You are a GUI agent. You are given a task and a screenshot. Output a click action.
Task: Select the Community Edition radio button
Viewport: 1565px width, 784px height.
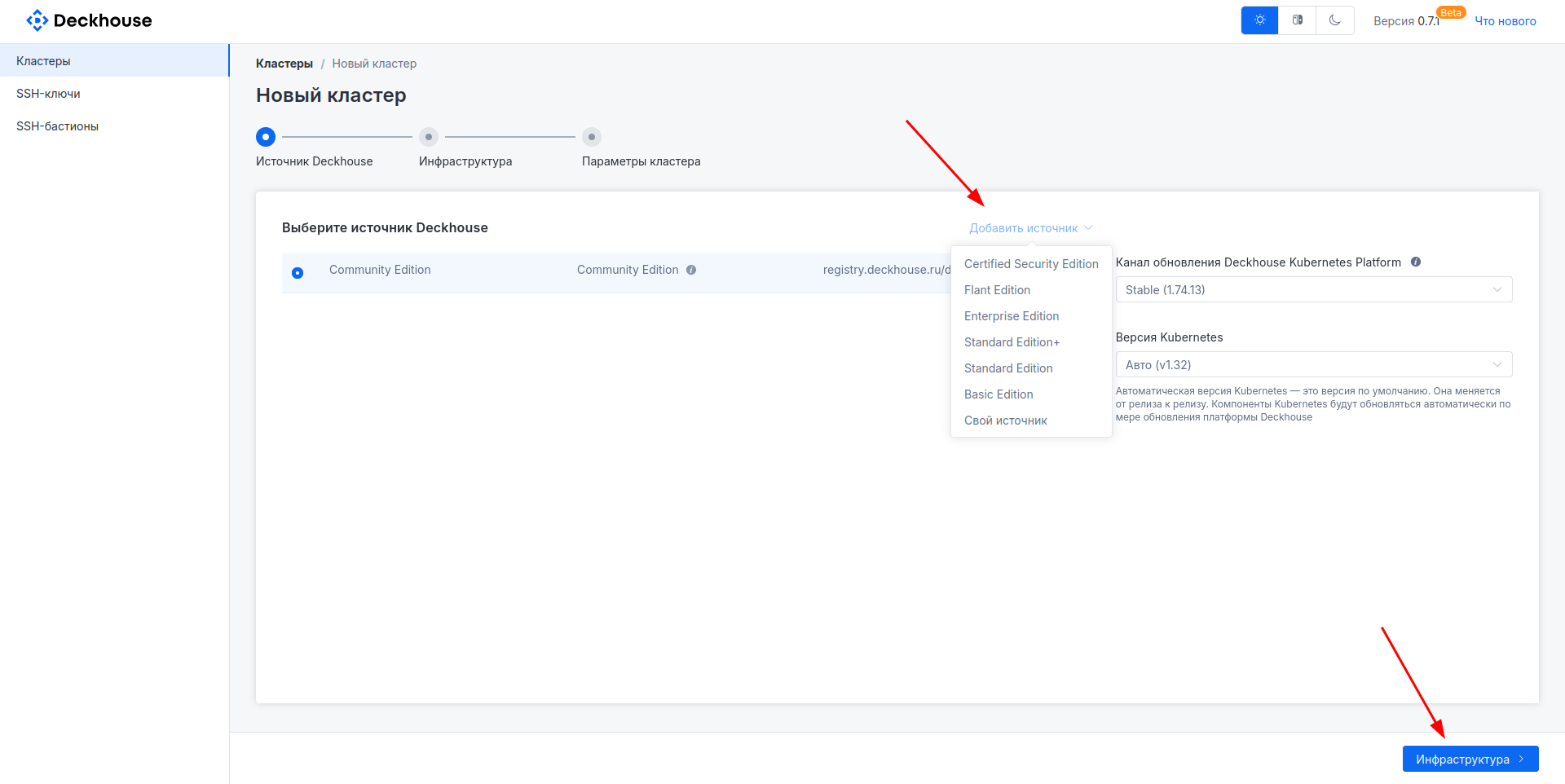point(298,273)
